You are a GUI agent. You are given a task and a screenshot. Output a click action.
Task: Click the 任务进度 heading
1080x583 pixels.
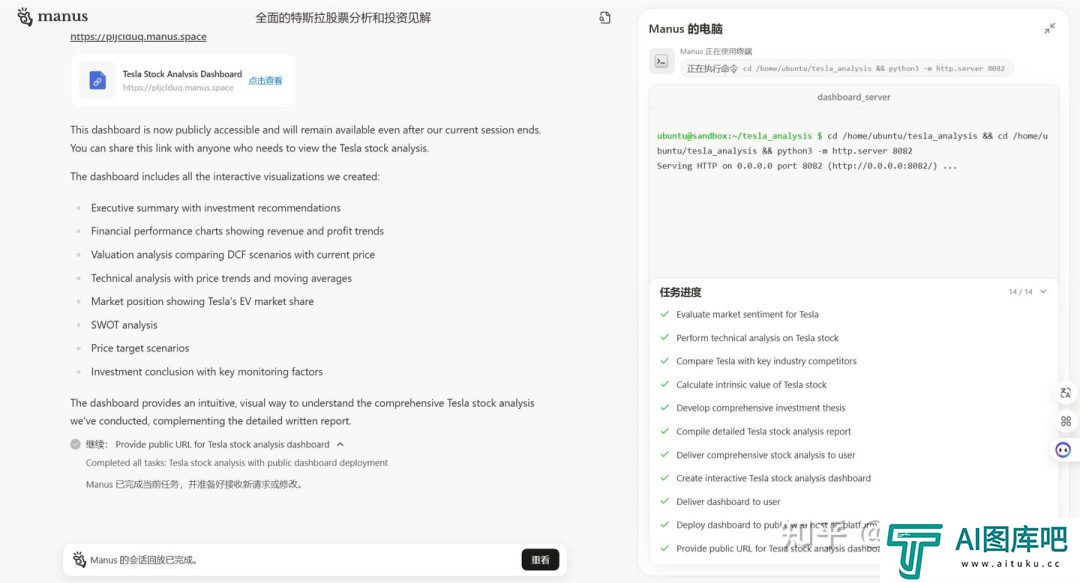click(681, 292)
